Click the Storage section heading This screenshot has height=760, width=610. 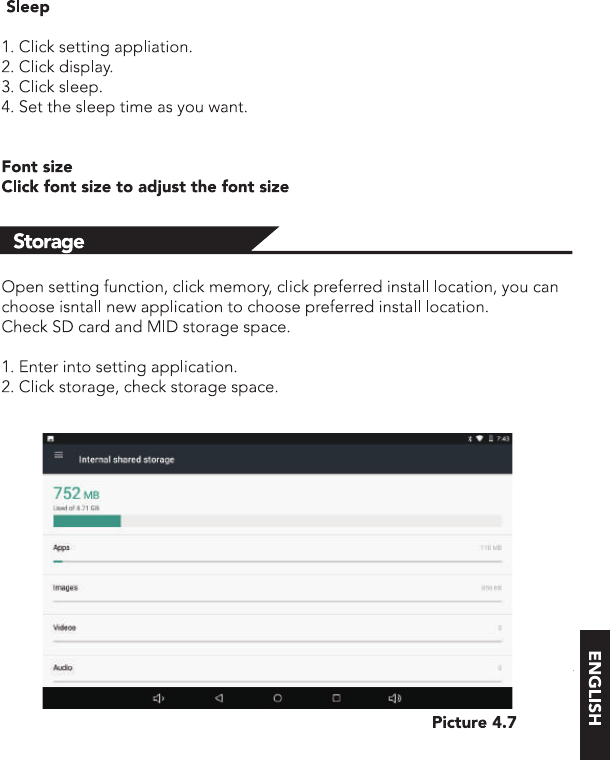[49, 241]
